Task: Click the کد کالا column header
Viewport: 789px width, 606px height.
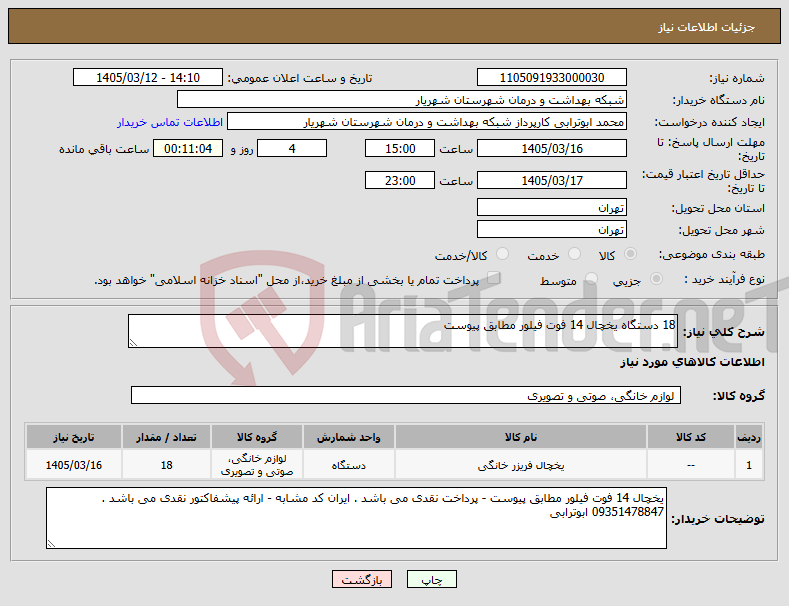Action: pyautogui.click(x=690, y=437)
